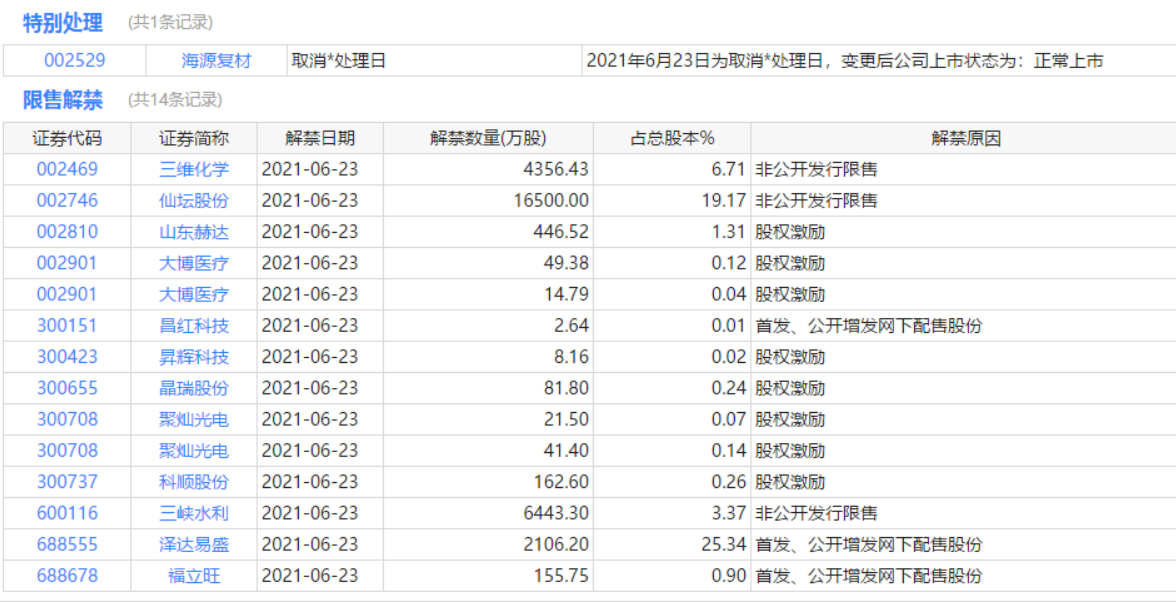Select the 19.17 percentage cell
The width and height of the screenshot is (1176, 602).
click(x=673, y=201)
